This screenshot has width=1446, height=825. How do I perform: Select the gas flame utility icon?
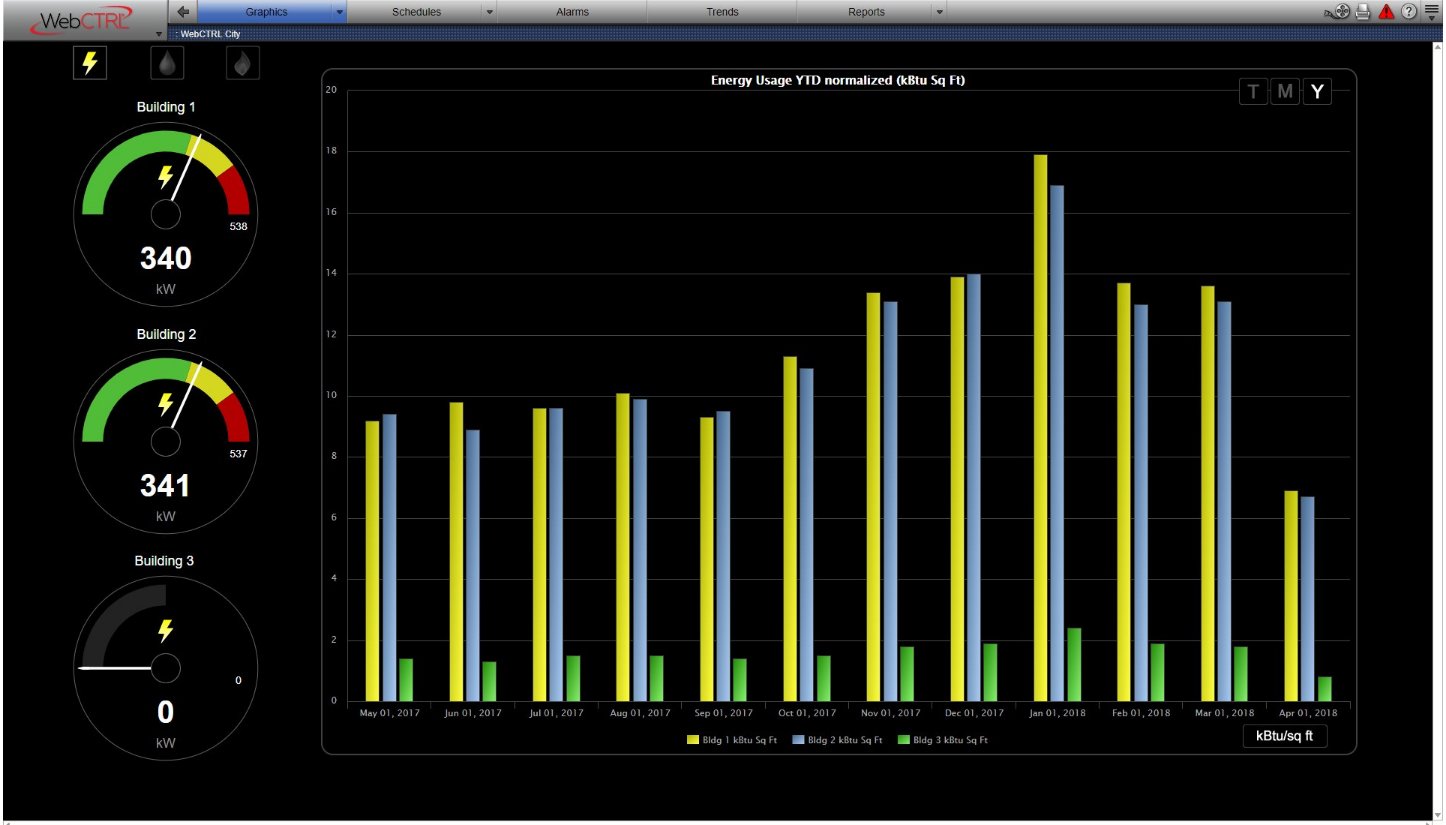(x=243, y=62)
